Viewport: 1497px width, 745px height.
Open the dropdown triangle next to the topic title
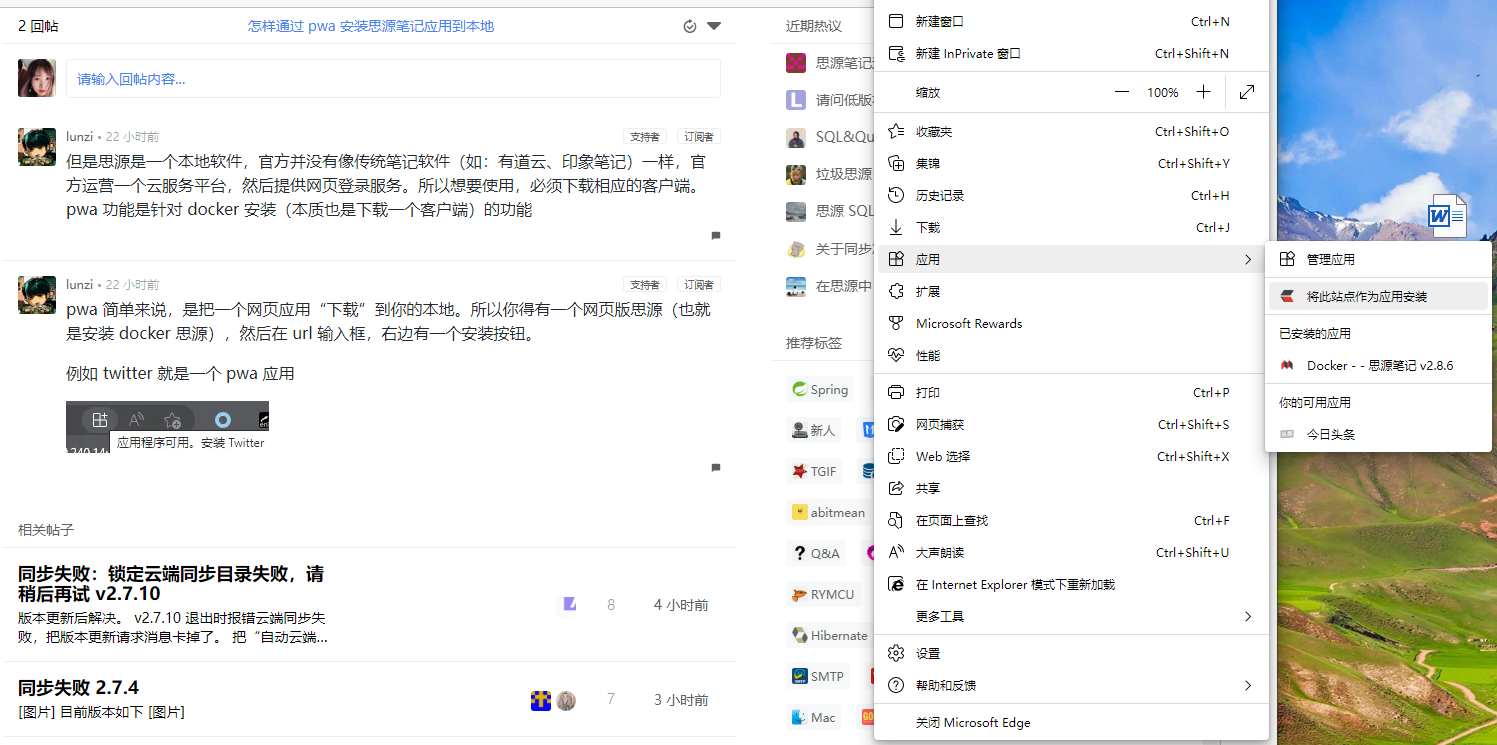coord(714,25)
